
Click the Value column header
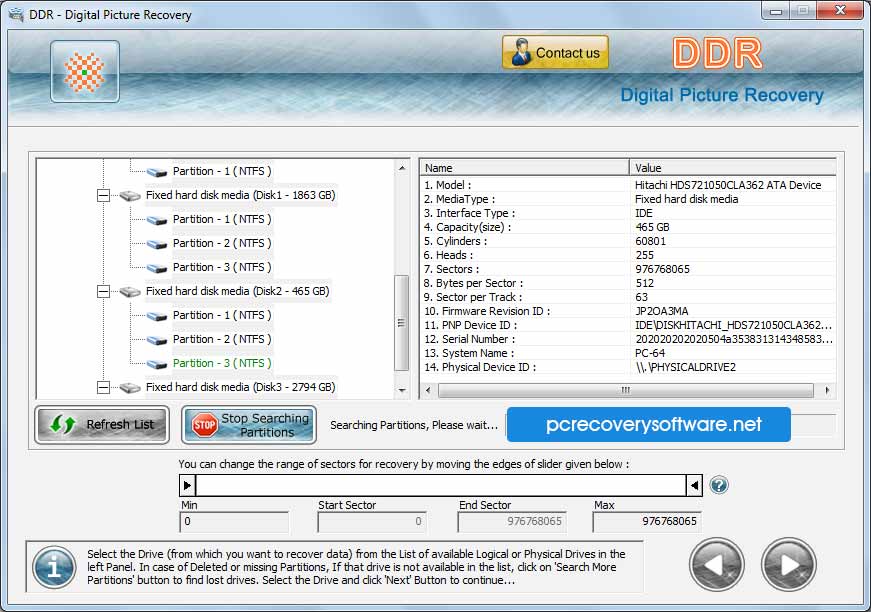(x=733, y=168)
